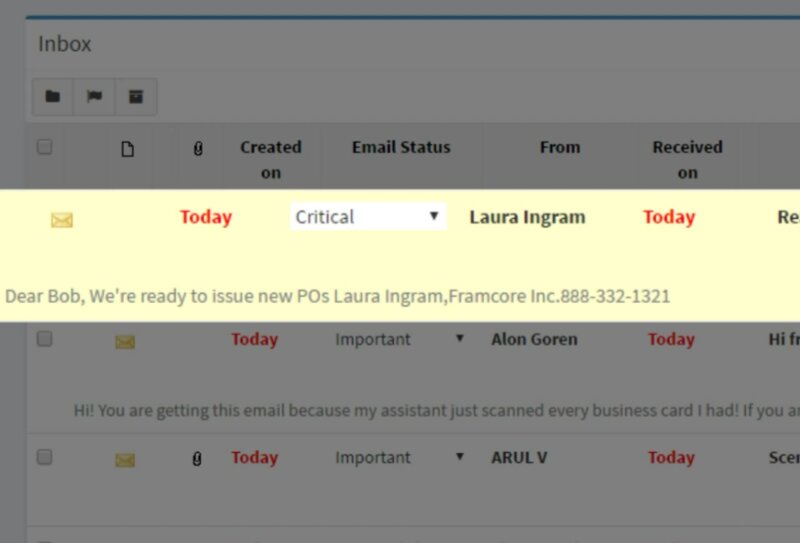Click the document icon in the table header
Screen dimensions: 800x543
pos(127,149)
